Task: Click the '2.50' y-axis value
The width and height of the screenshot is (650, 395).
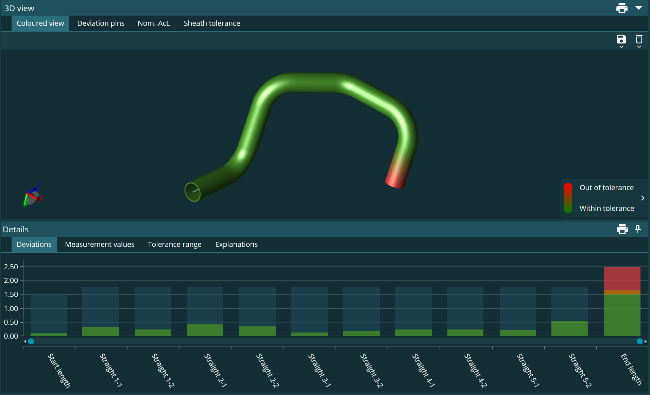Action: pyautogui.click(x=11, y=267)
